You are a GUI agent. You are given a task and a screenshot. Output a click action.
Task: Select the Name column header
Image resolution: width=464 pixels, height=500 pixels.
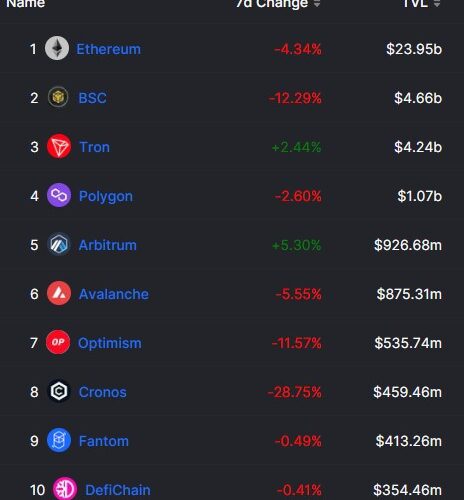pyautogui.click(x=26, y=4)
